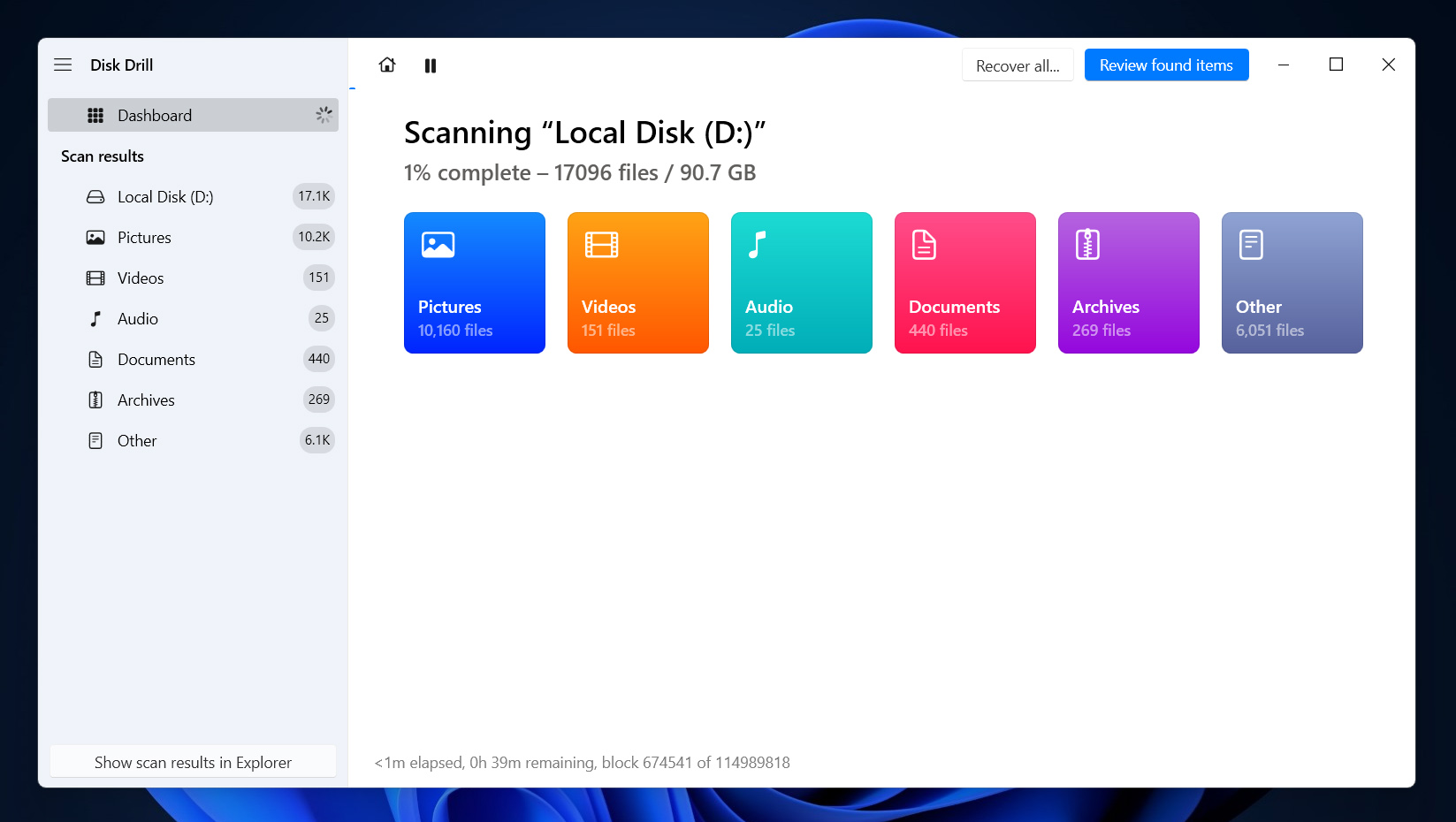Click Show scan results in Explorer
Image resolution: width=1456 pixels, height=822 pixels.
pos(193,762)
